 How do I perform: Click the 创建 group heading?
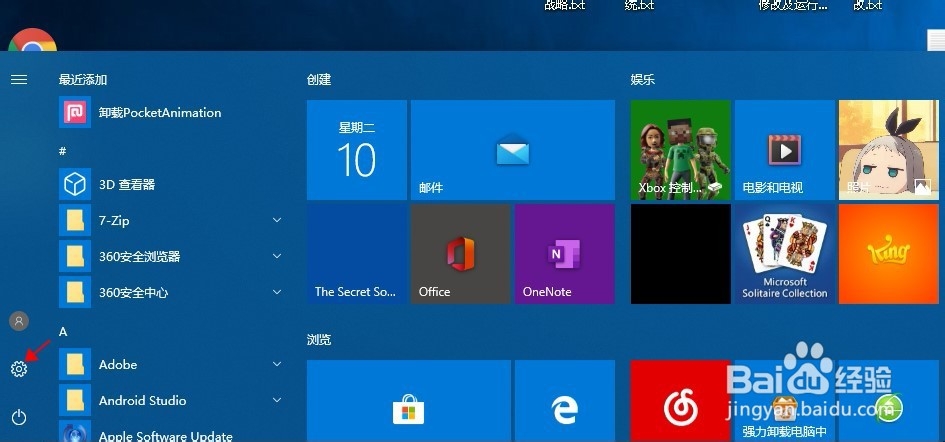click(x=319, y=80)
